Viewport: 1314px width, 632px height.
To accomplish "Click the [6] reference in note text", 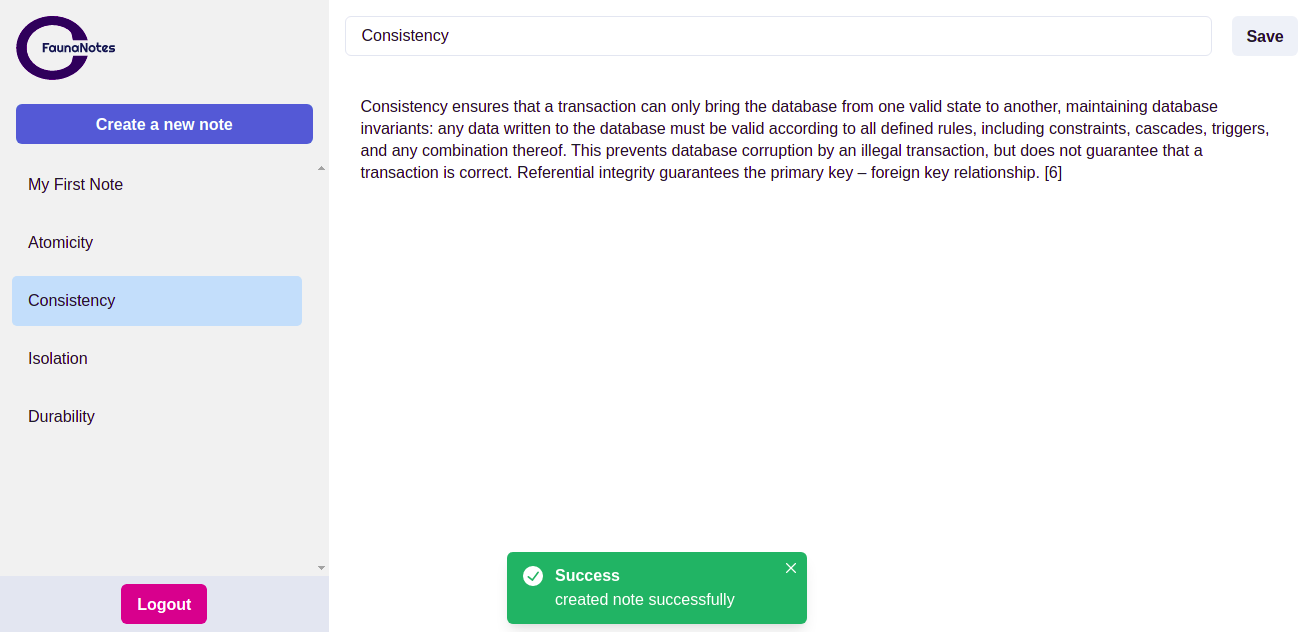I will pos(1053,173).
